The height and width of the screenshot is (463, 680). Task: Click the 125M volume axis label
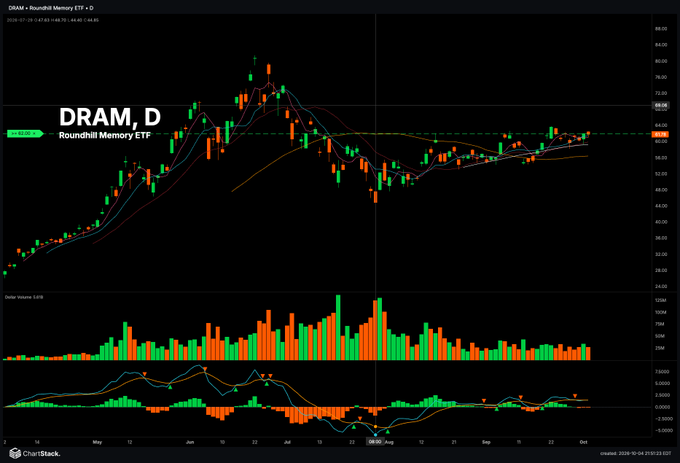[x=660, y=300]
